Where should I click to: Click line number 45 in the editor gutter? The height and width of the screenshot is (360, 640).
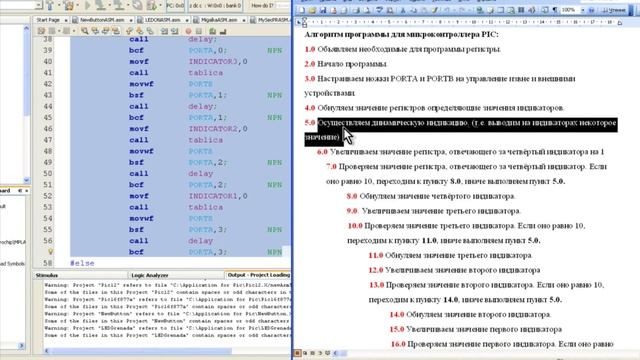tap(48, 118)
